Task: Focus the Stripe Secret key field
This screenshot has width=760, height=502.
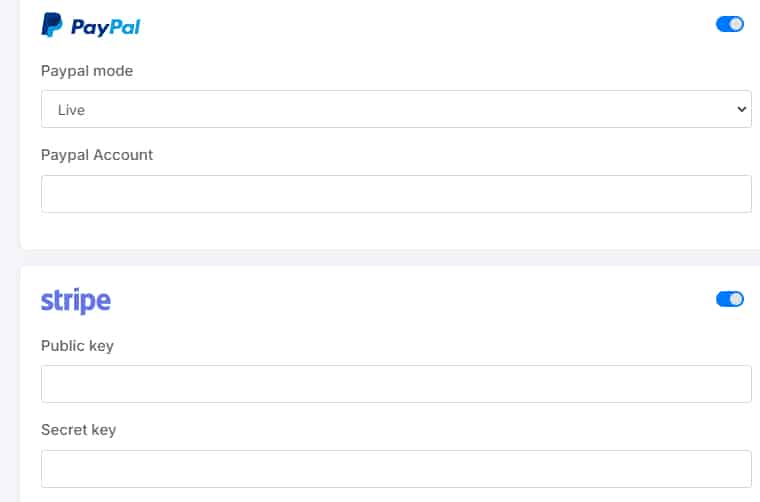Action: (x=396, y=468)
